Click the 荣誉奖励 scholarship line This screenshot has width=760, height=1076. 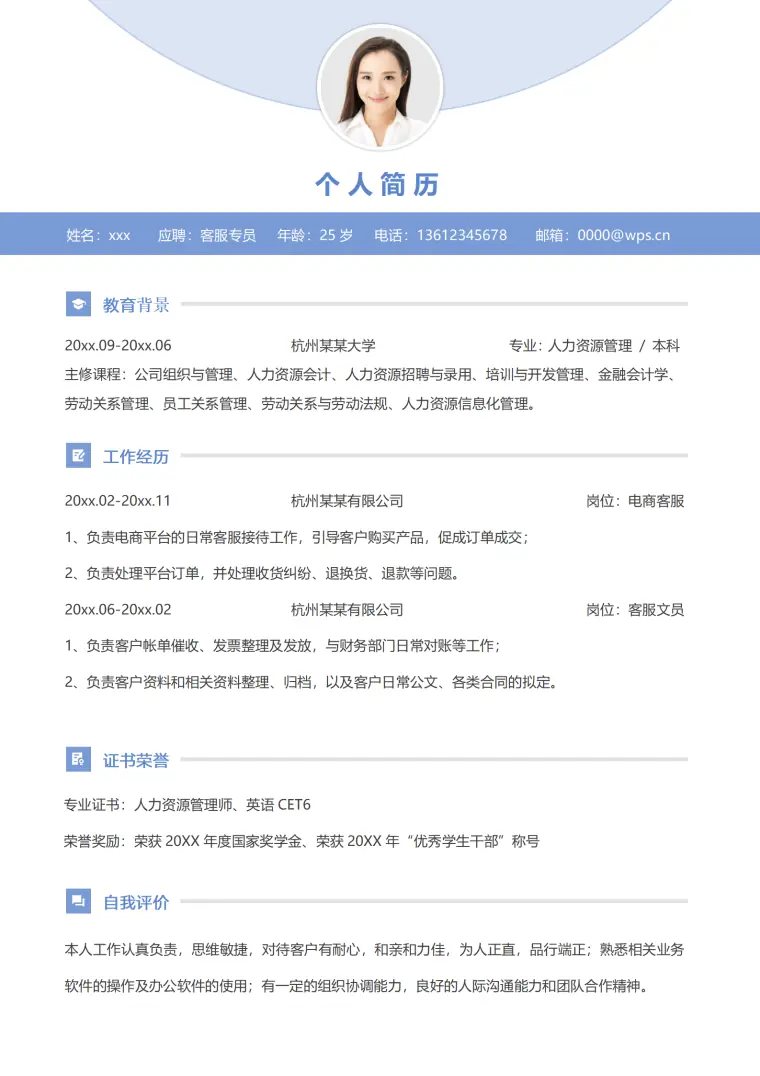point(302,841)
